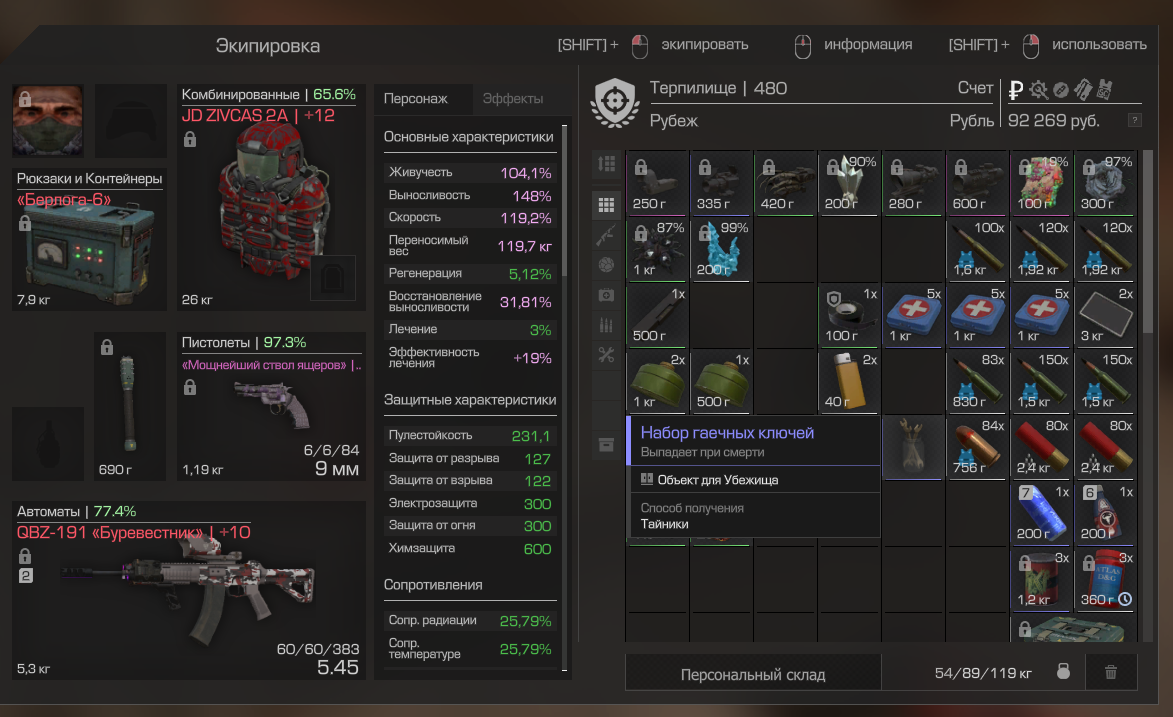1173x717 pixels.
Task: Sort inventory items with the sort icon
Action: 607,163
